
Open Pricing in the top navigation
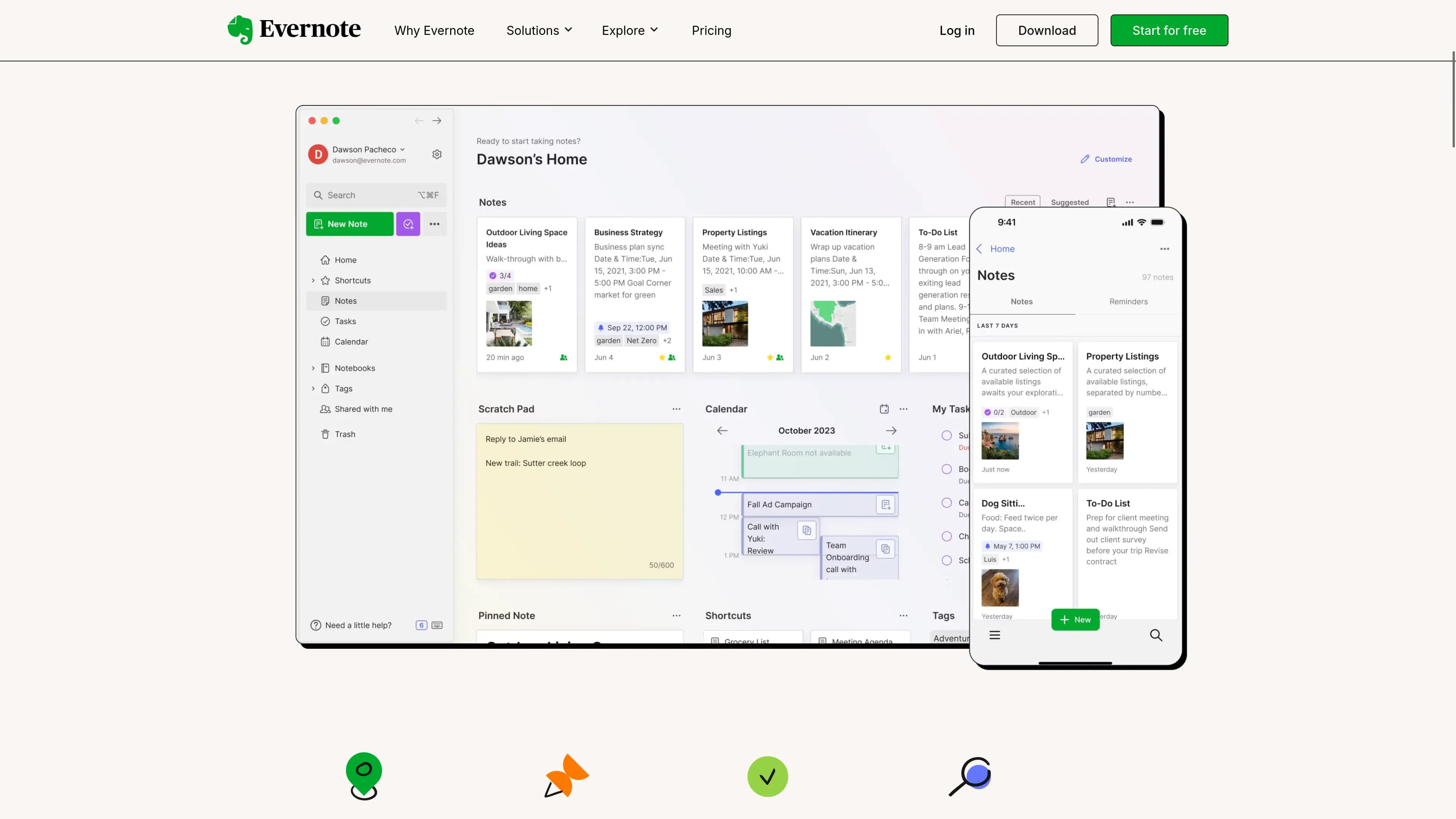[711, 30]
